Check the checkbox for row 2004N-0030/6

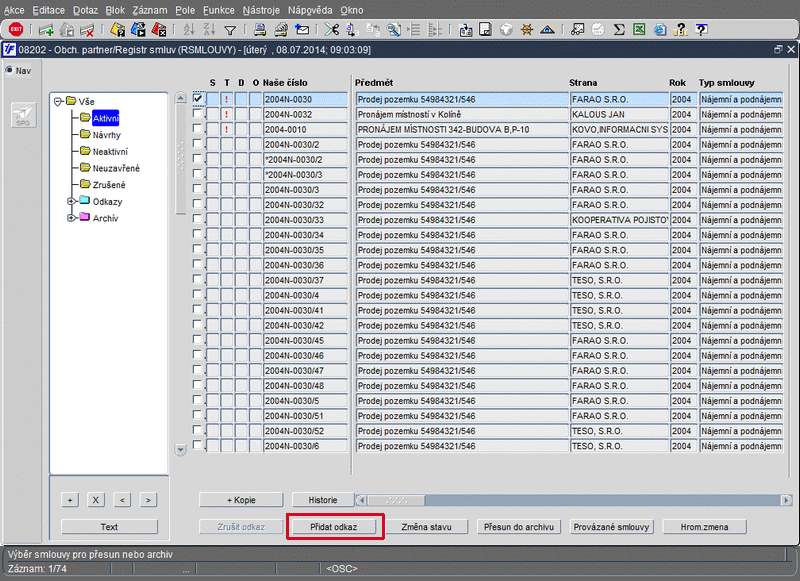pyautogui.click(x=197, y=445)
